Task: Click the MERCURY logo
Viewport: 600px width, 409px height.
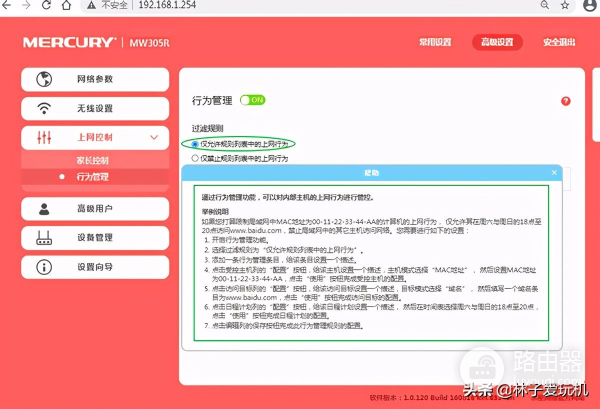Action: tap(69, 42)
